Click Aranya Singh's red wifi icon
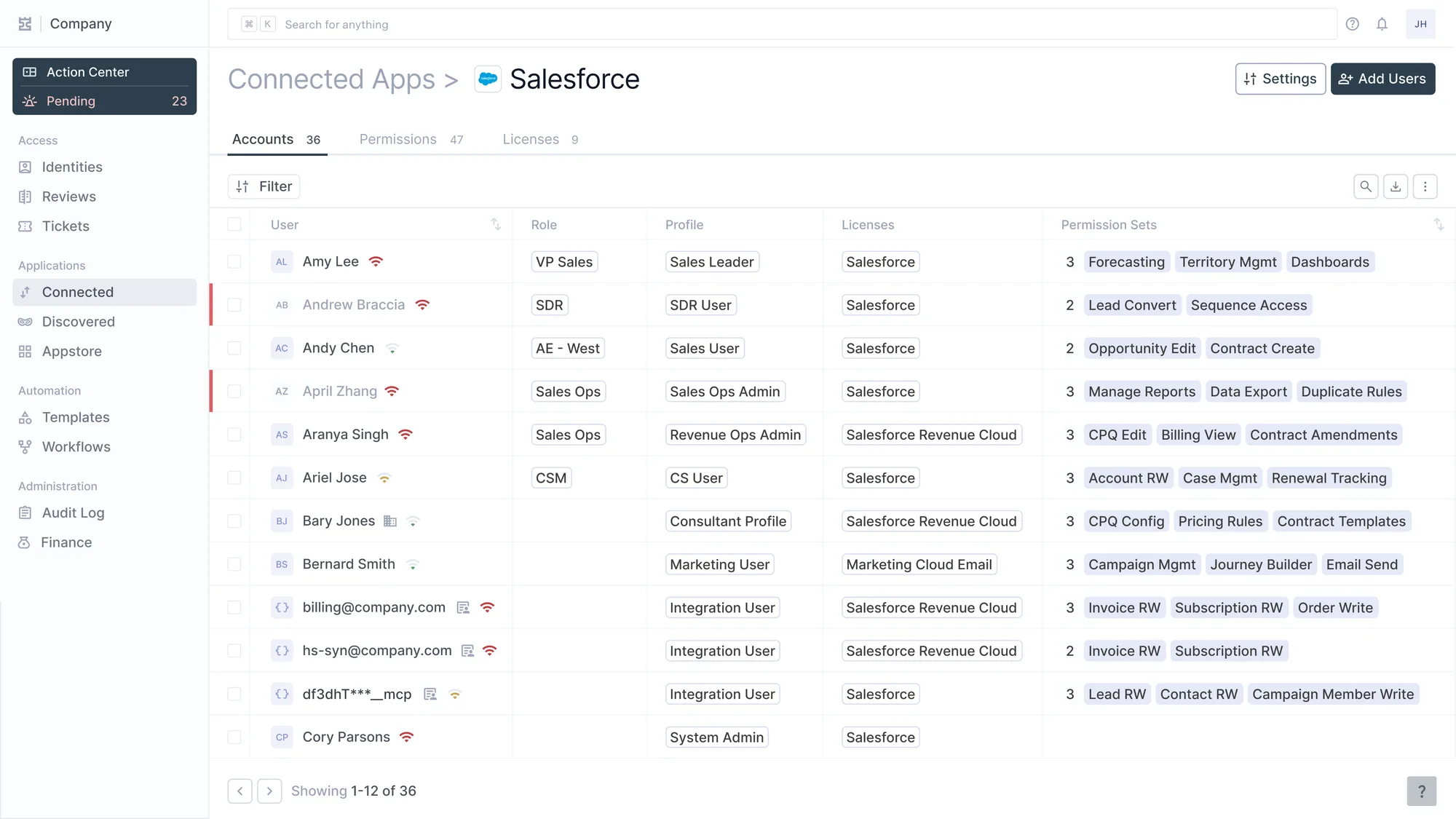 point(405,435)
